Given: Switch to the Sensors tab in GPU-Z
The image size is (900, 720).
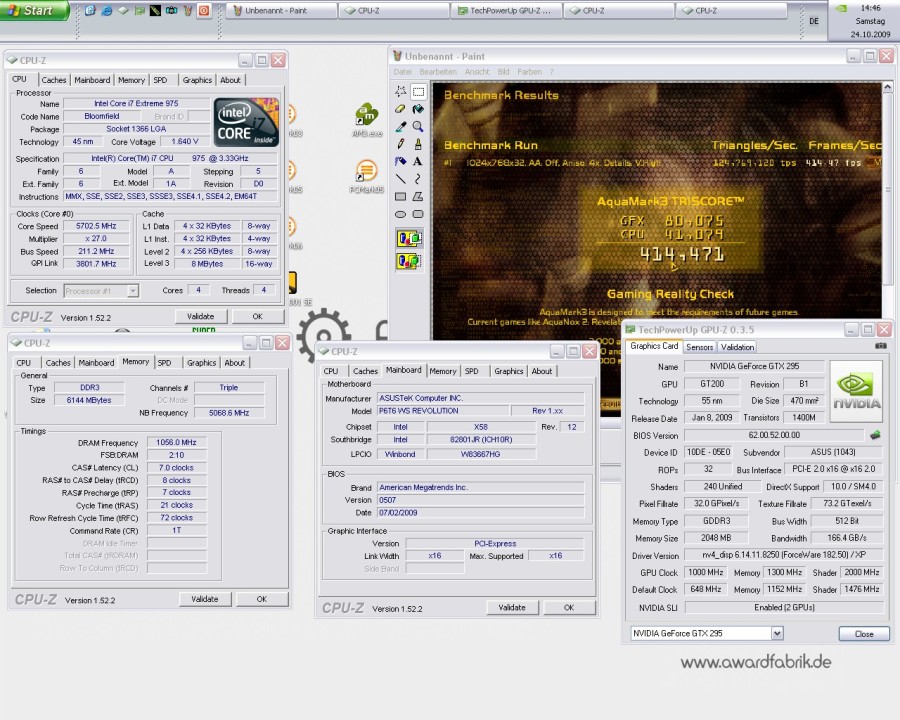Looking at the screenshot, I should tap(699, 347).
